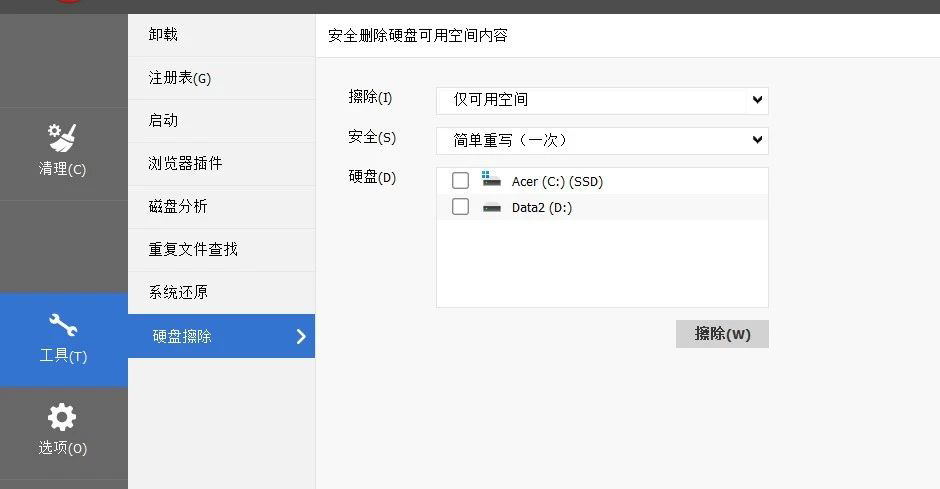Select the 硬盘擦除 drive wiper item
This screenshot has height=489, width=940.
(221, 336)
